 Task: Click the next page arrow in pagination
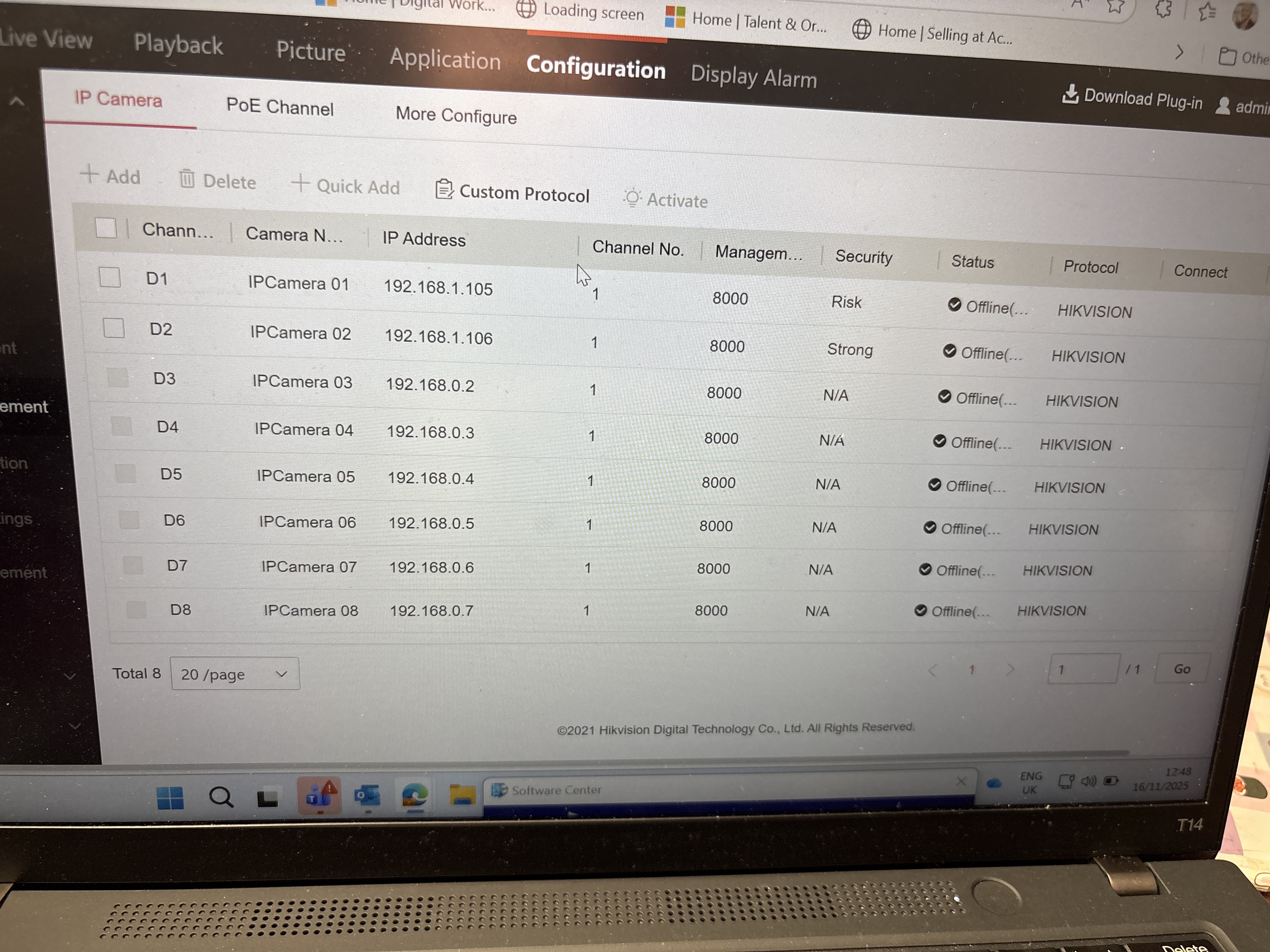tap(1010, 669)
